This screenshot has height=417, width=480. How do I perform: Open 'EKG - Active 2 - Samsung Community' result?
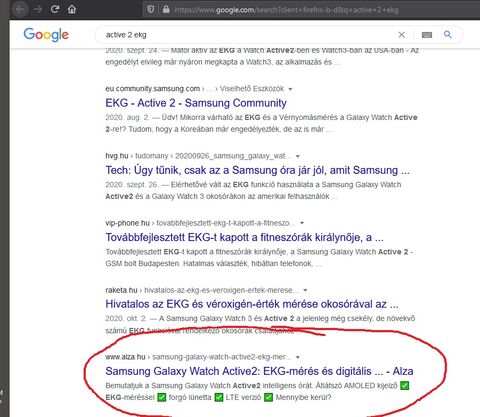coord(196,103)
